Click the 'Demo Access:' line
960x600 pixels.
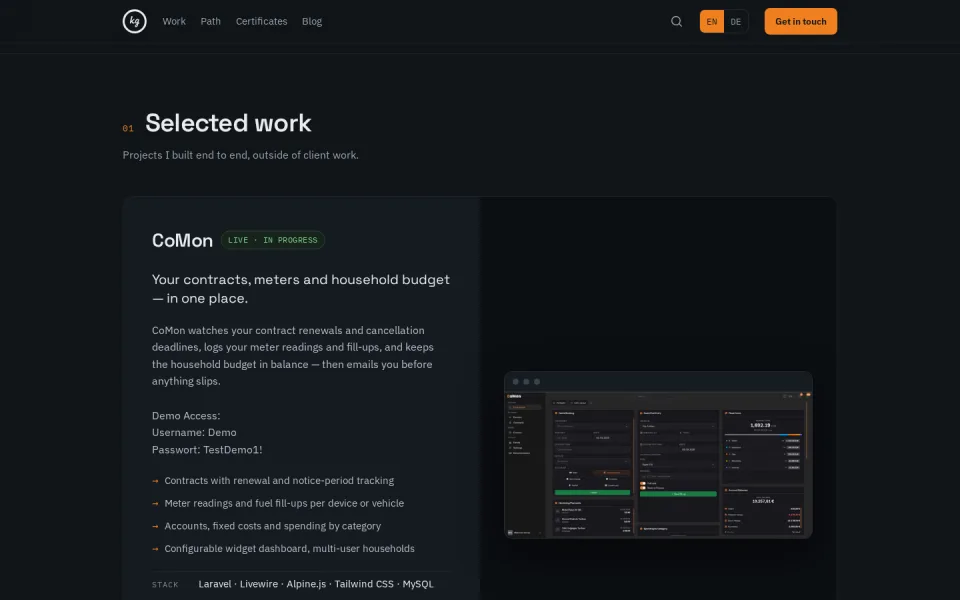click(x=186, y=416)
